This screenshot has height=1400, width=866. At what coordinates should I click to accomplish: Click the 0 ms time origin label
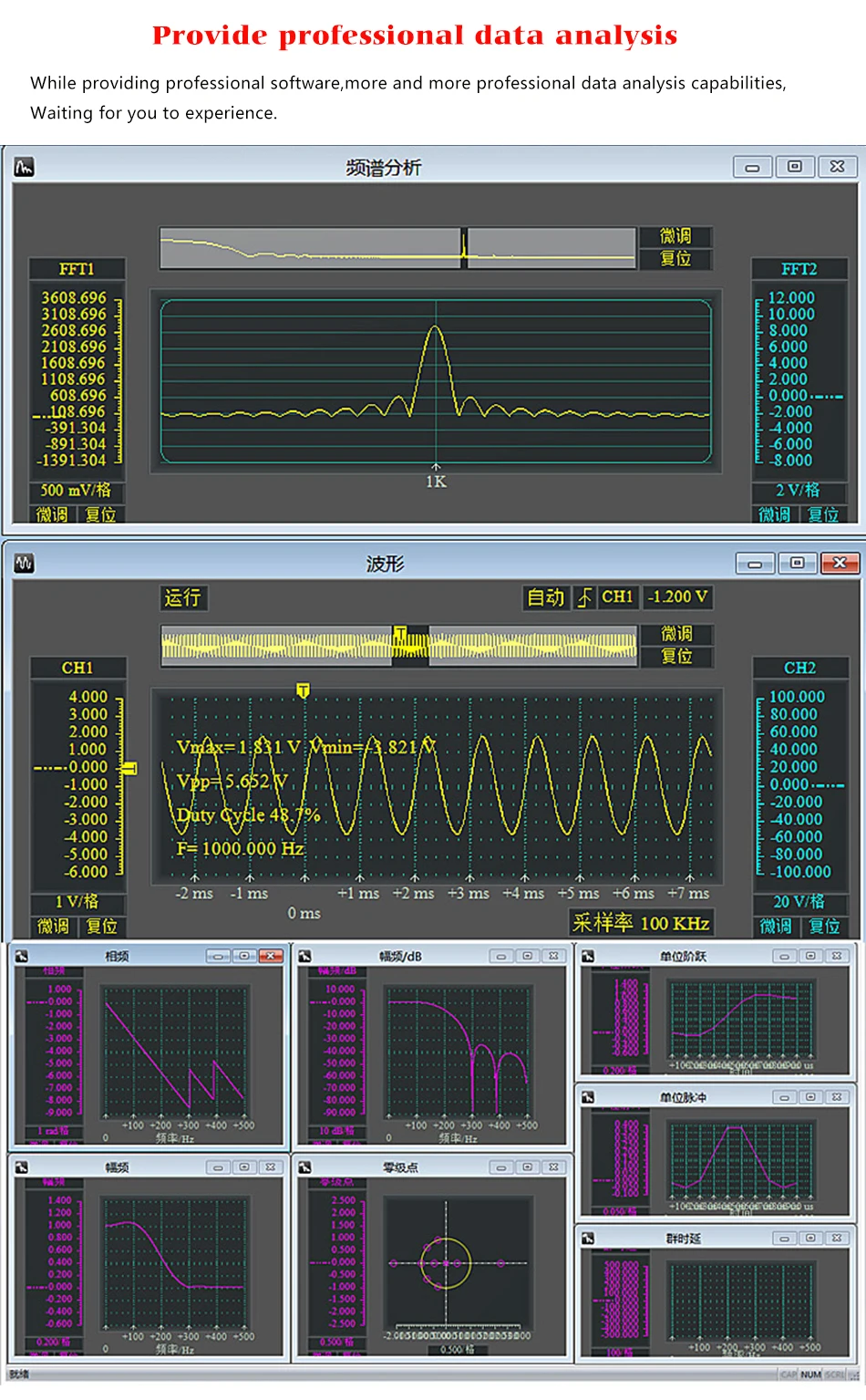304,913
